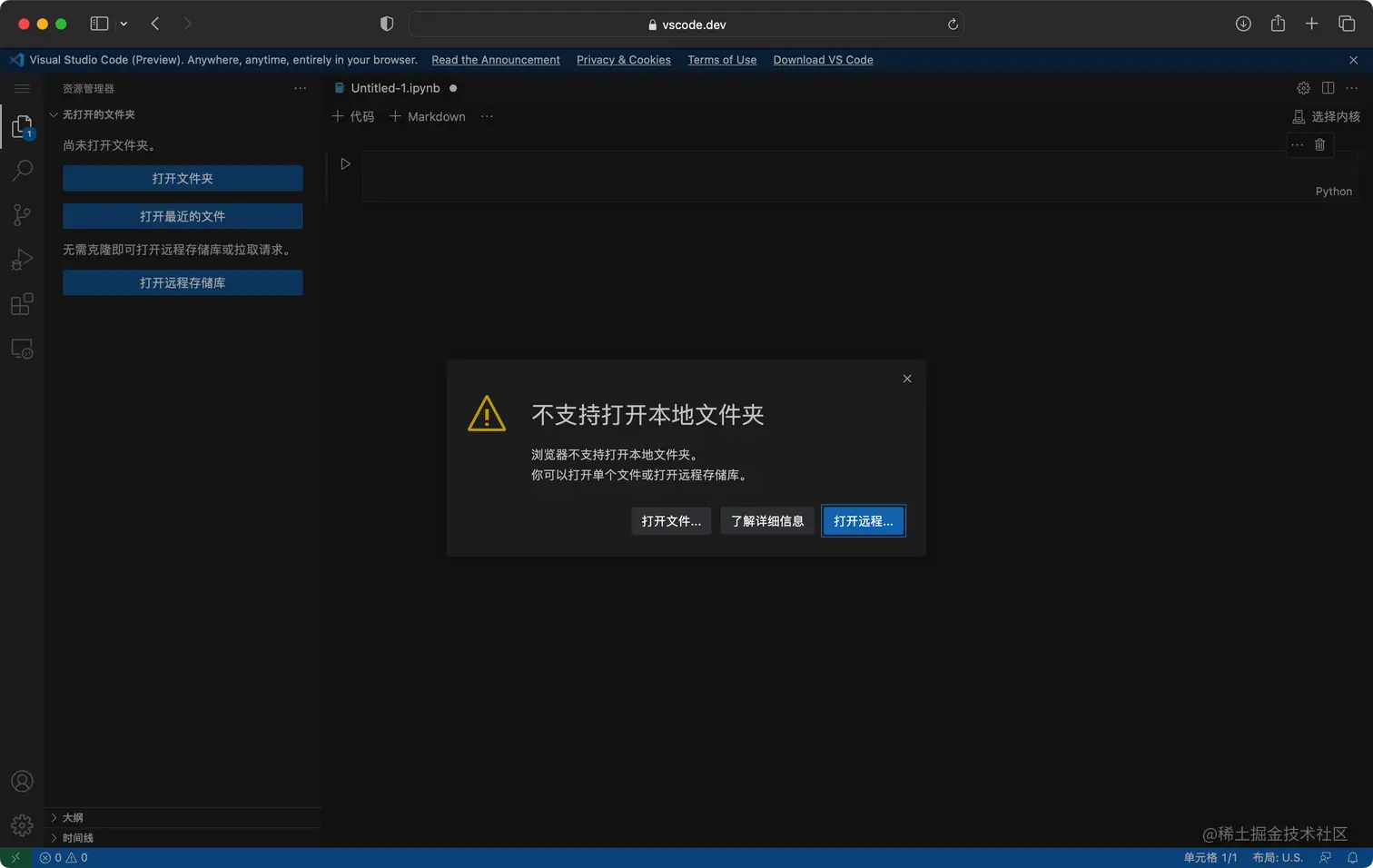
Task: Split the editor to the right
Action: (x=1328, y=88)
